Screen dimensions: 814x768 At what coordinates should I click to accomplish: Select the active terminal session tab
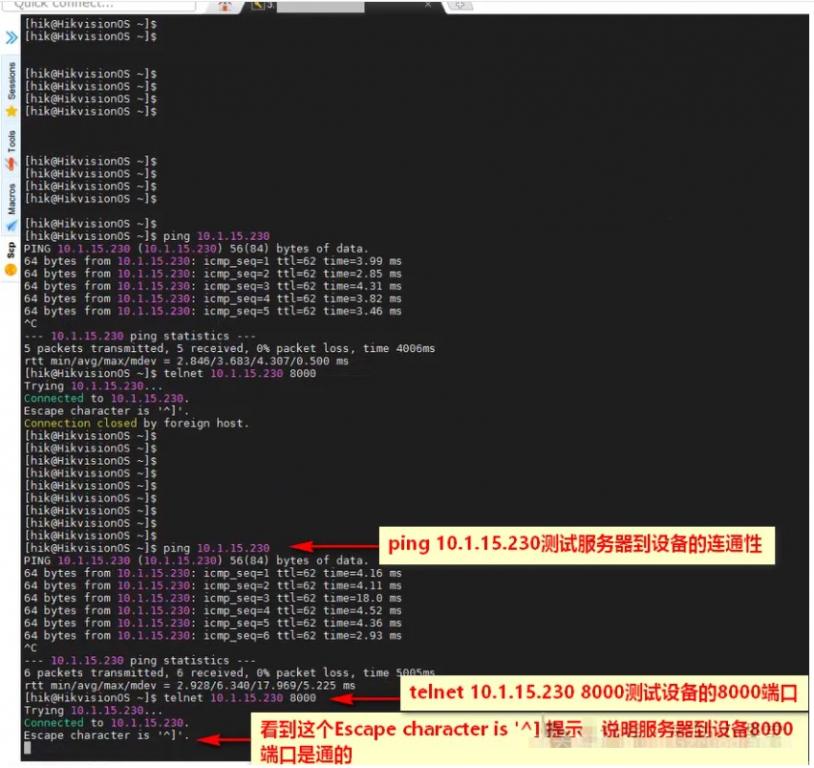point(344,6)
